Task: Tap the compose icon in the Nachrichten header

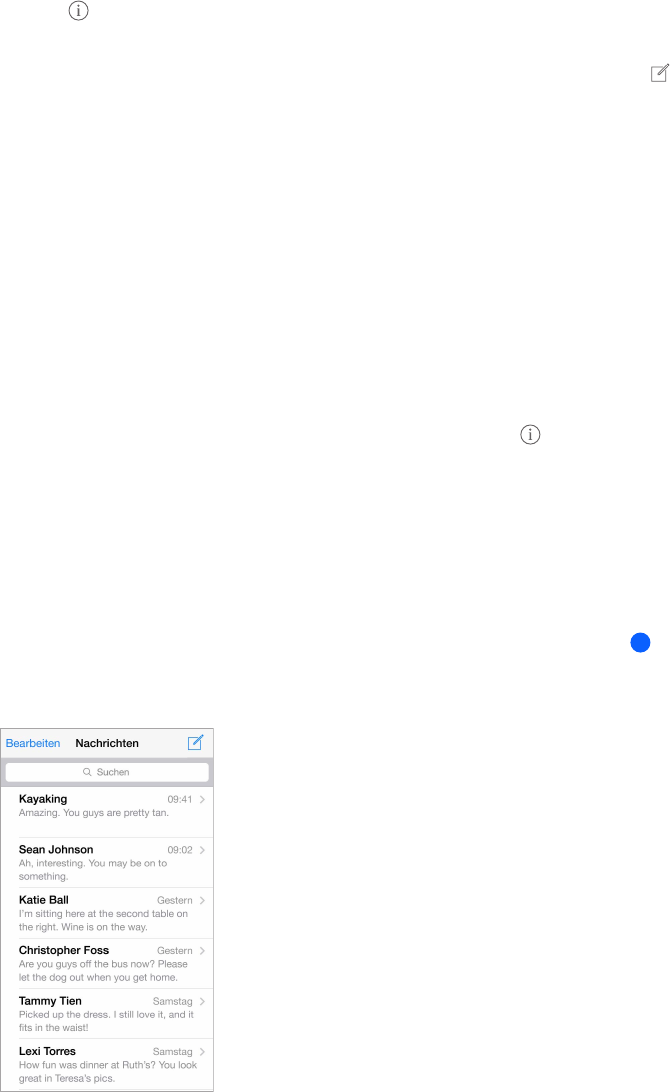Action: coord(196,742)
